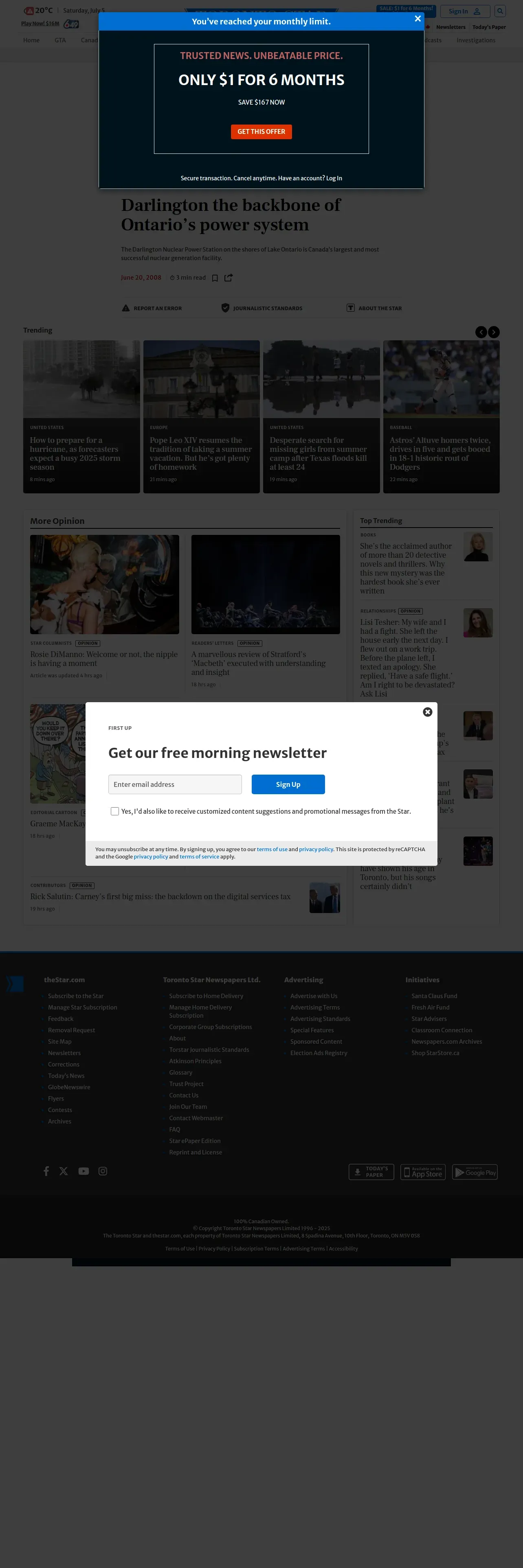Open Rick Salutin Carney digital tax article
The height and width of the screenshot is (1568, 523).
tap(160, 897)
